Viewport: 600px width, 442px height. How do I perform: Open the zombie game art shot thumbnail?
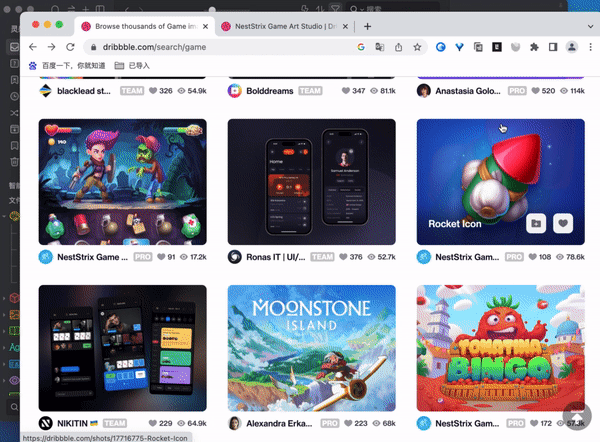[x=122, y=182]
